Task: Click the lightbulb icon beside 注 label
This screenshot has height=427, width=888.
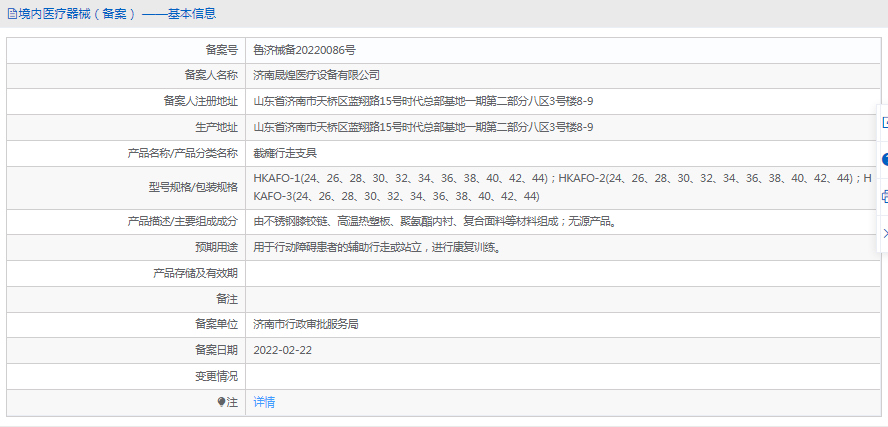Action: [221, 402]
